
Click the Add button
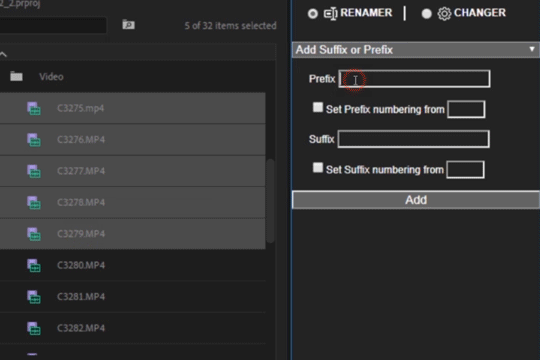[416, 200]
